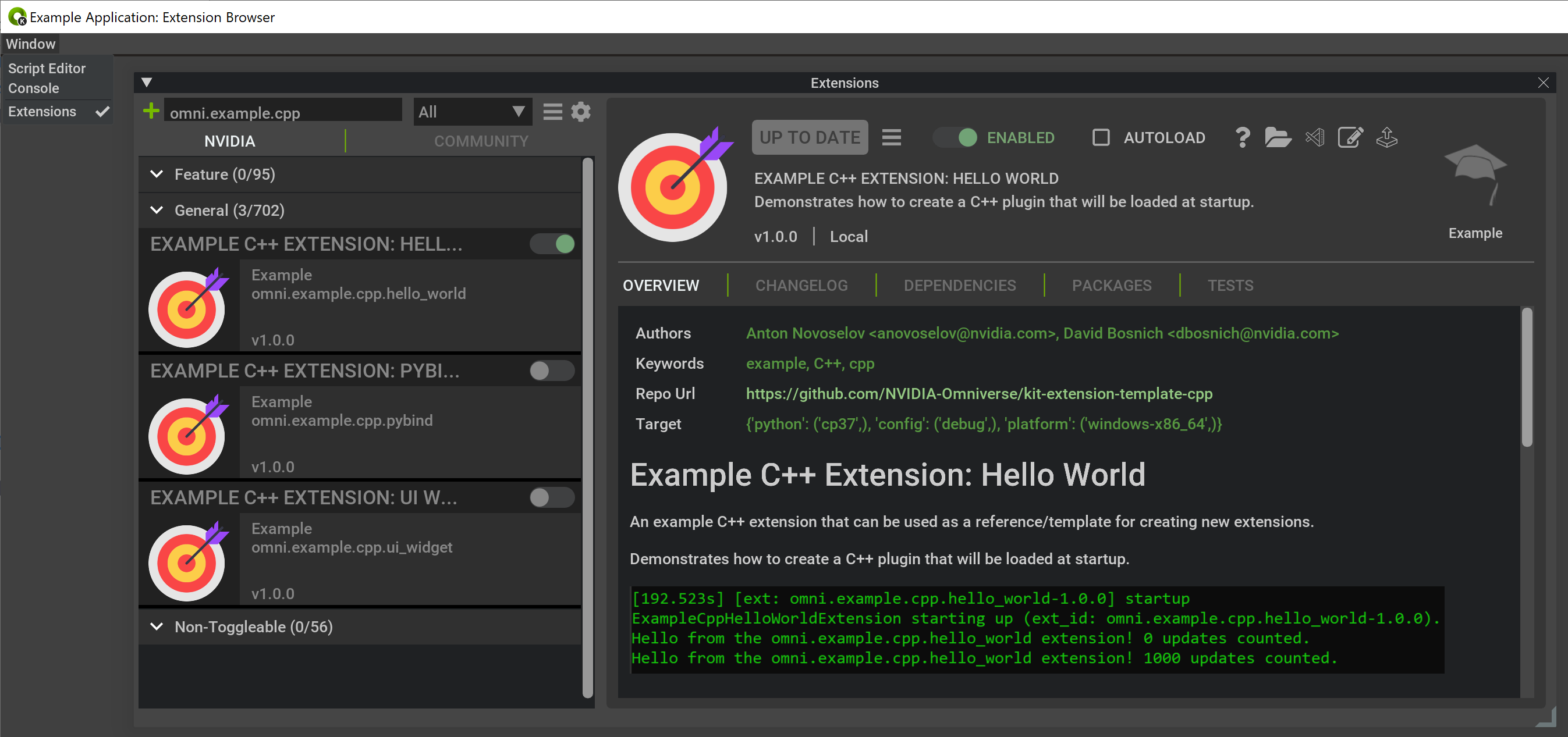Click the UP TO DATE button
Viewport: 1568px width, 737px height.
(810, 137)
